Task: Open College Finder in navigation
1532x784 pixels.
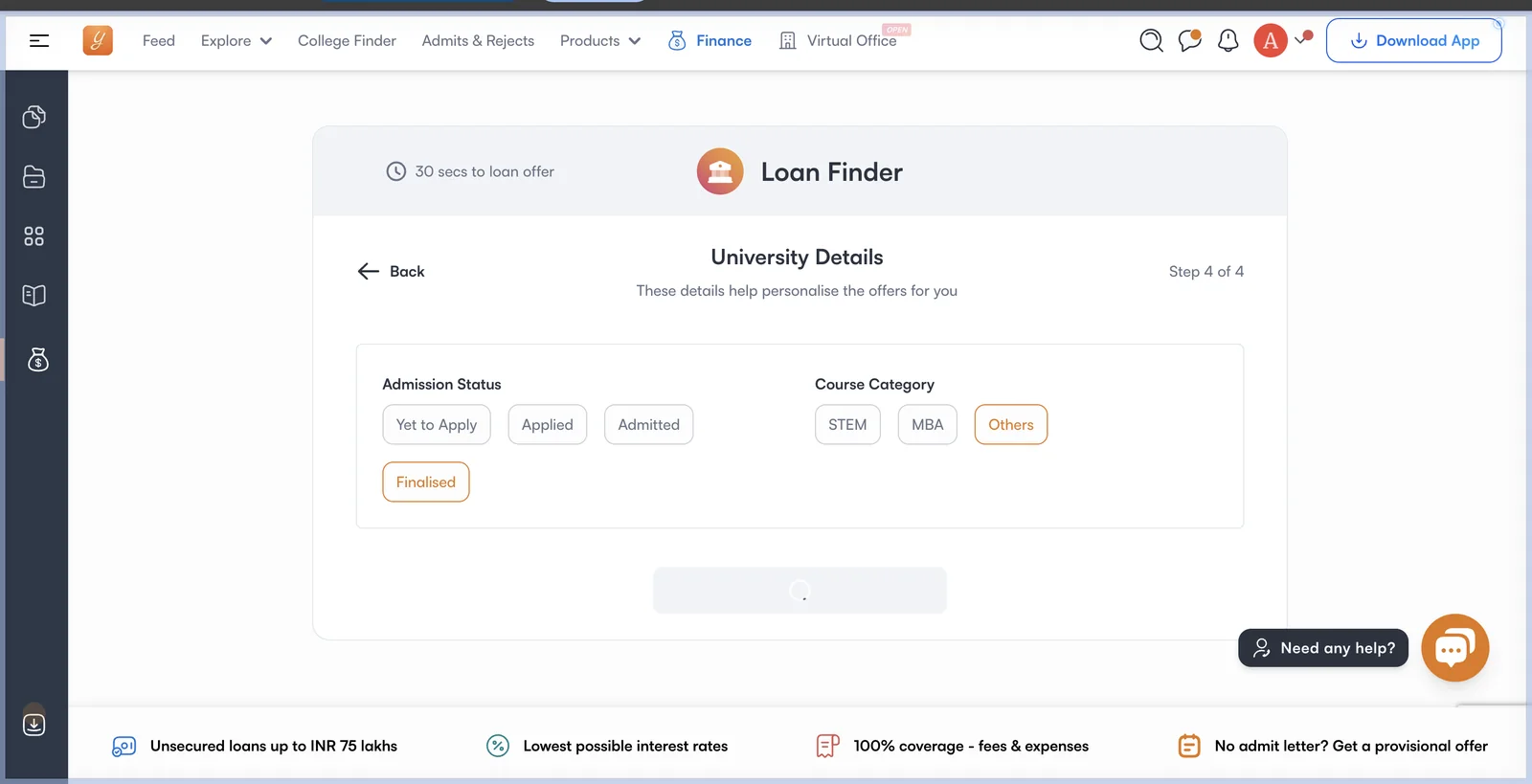Action: [347, 40]
